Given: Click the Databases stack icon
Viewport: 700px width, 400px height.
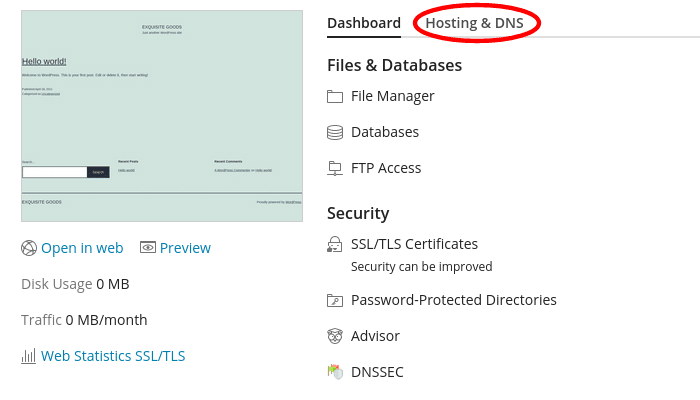Looking at the screenshot, I should point(335,132).
